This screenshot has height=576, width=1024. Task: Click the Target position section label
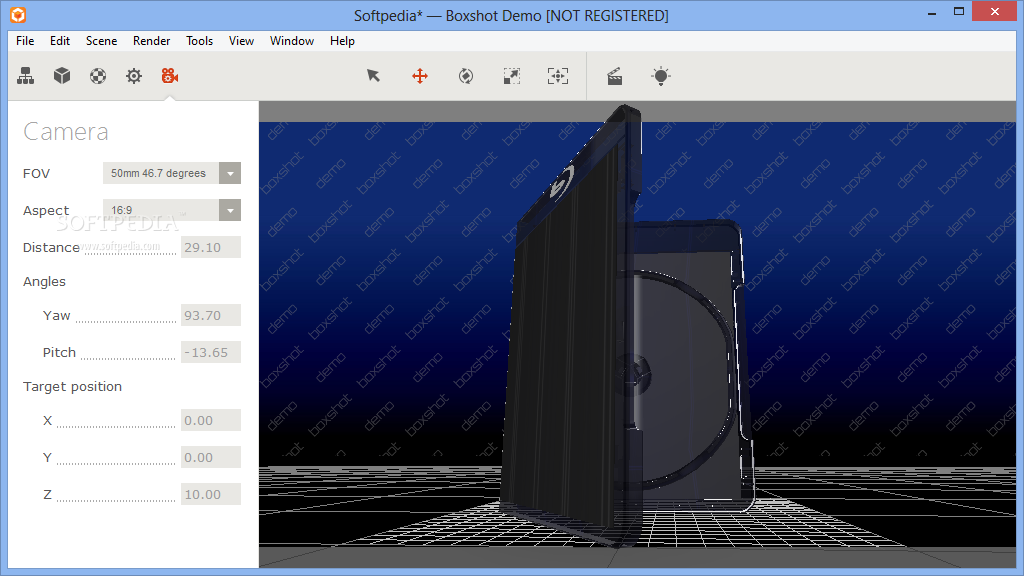72,387
